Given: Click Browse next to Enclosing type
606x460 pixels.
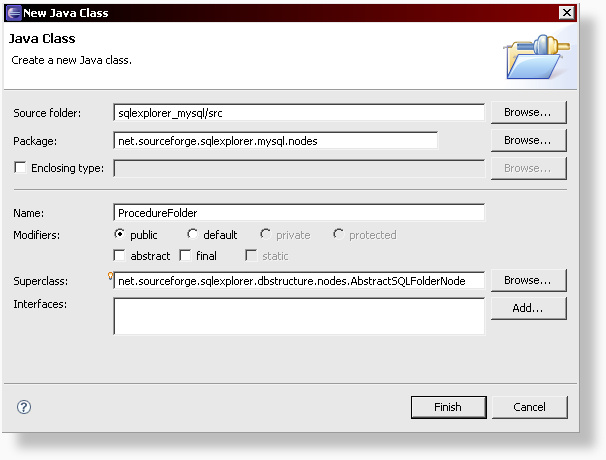Looking at the screenshot, I should [528, 168].
